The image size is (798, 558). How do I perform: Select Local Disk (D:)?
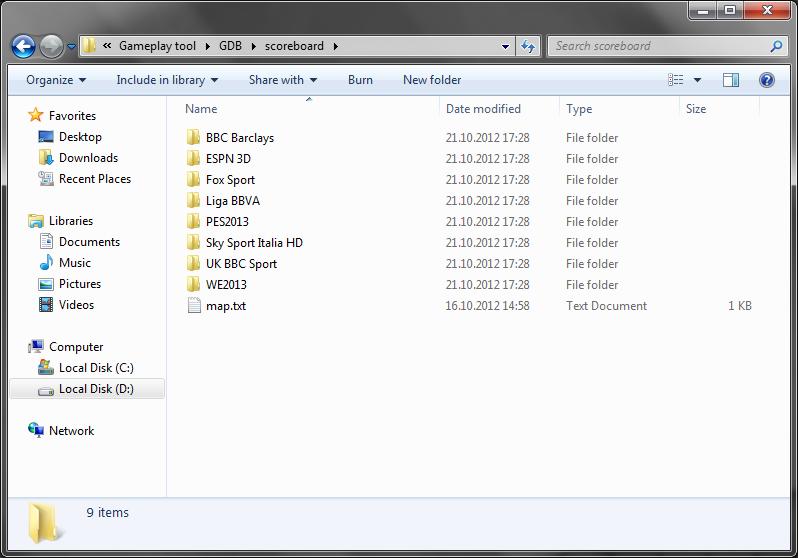tap(96, 389)
